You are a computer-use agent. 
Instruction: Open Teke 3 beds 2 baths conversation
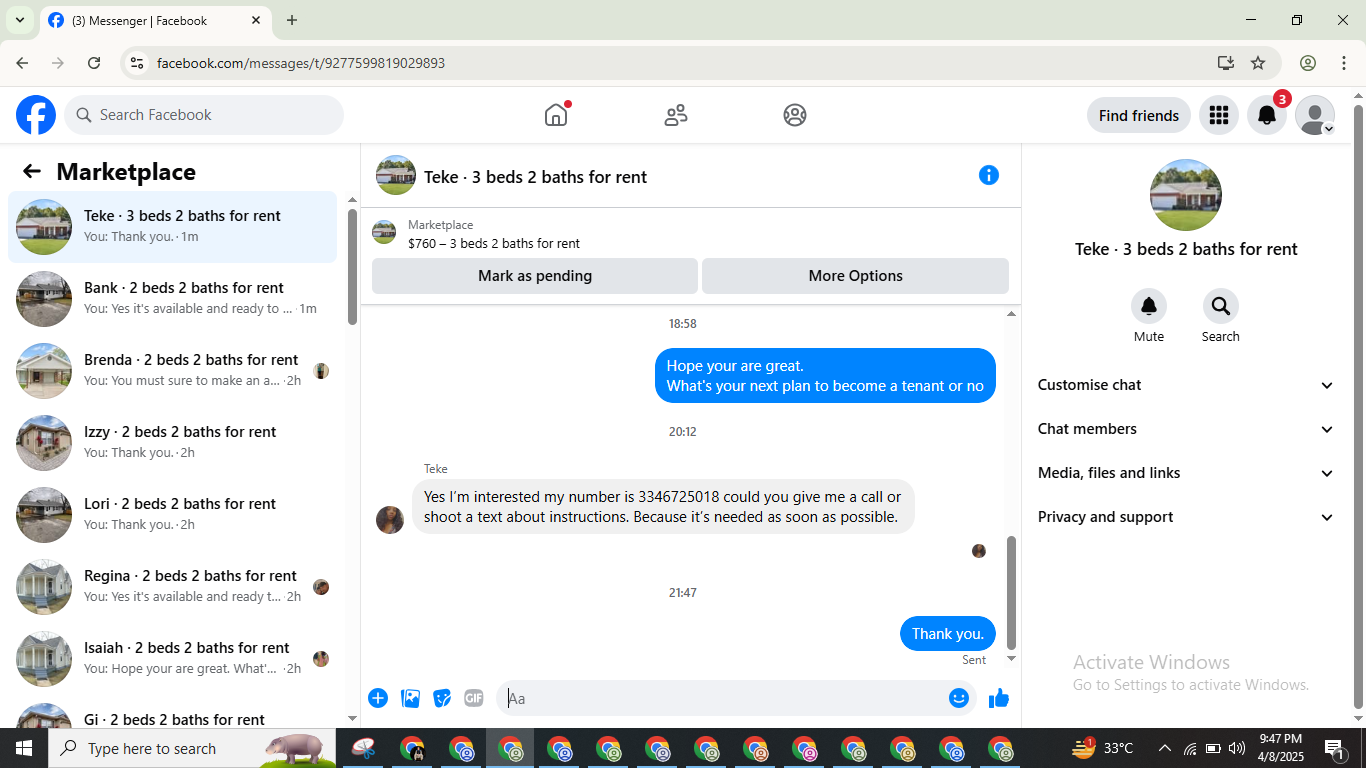click(x=173, y=227)
